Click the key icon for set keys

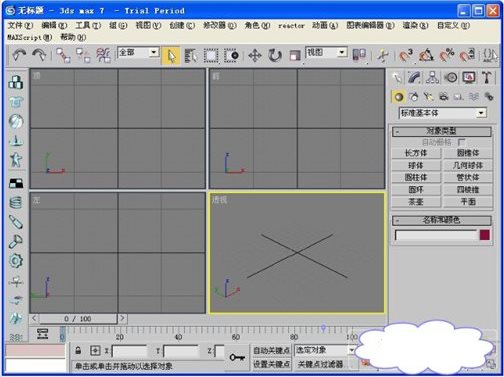(237, 358)
